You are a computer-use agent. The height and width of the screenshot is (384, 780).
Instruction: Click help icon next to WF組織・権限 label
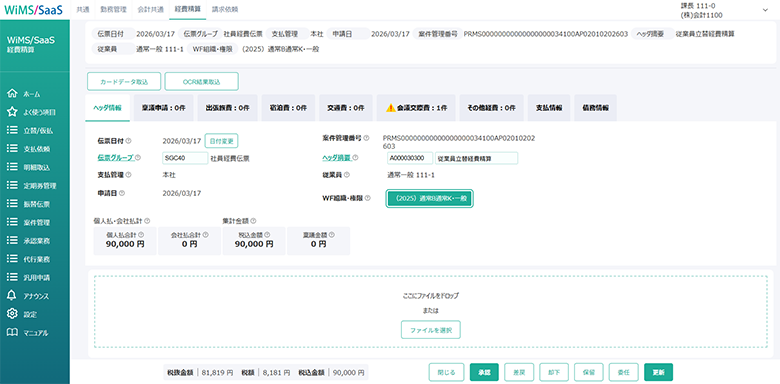pyautogui.click(x=368, y=198)
